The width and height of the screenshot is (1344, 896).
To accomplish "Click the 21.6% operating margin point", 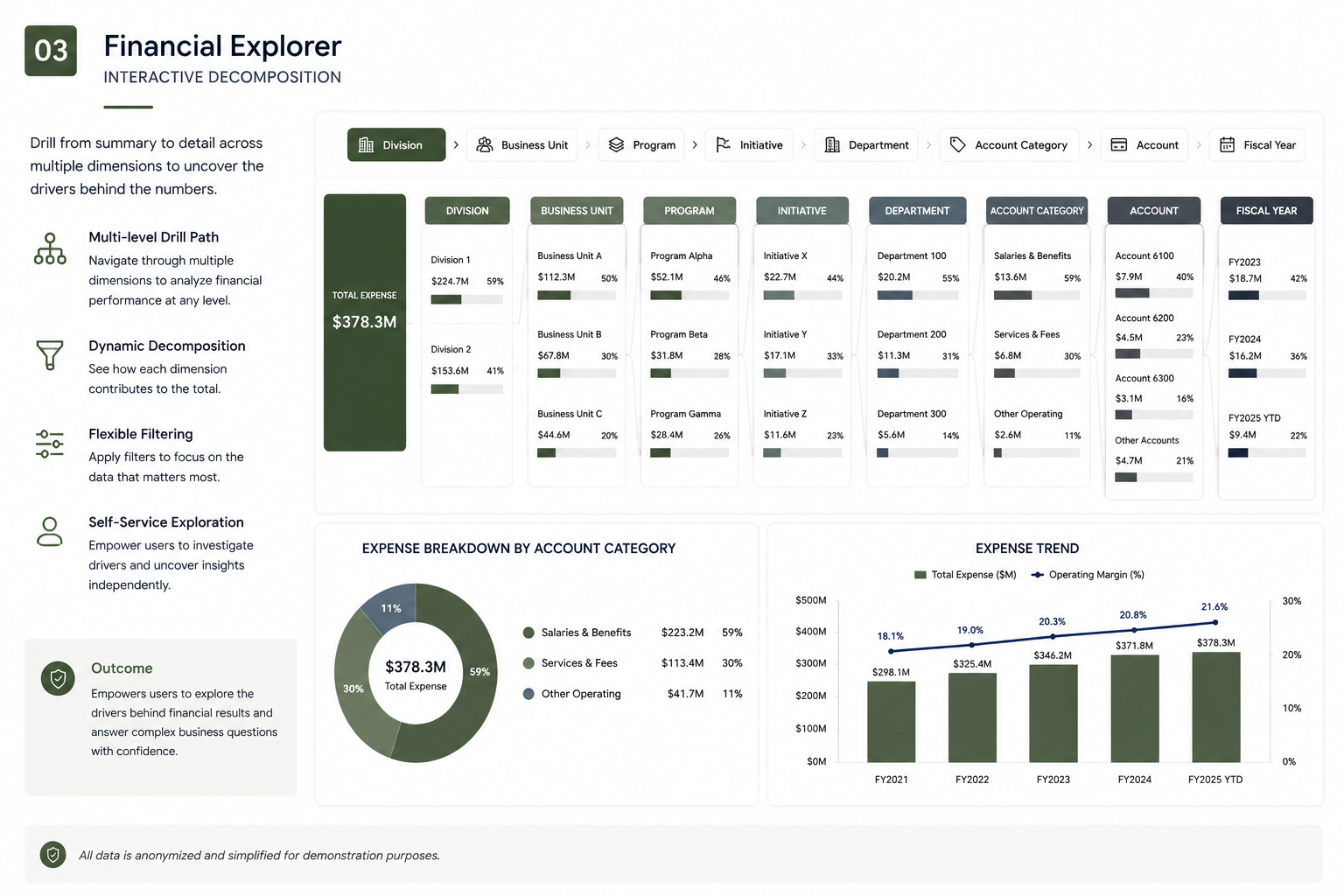I will click(1214, 622).
